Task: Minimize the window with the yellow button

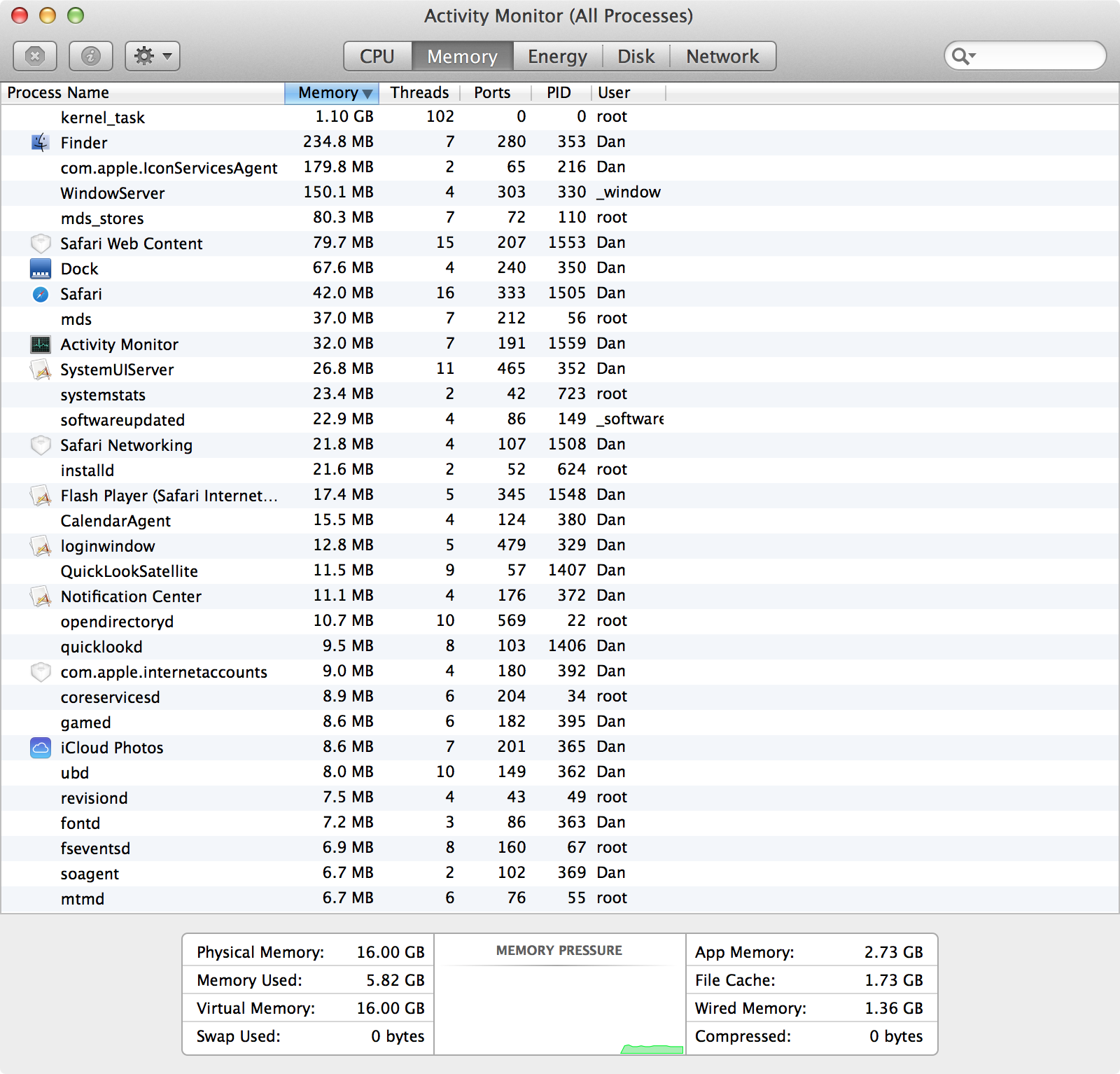Action: tap(48, 15)
